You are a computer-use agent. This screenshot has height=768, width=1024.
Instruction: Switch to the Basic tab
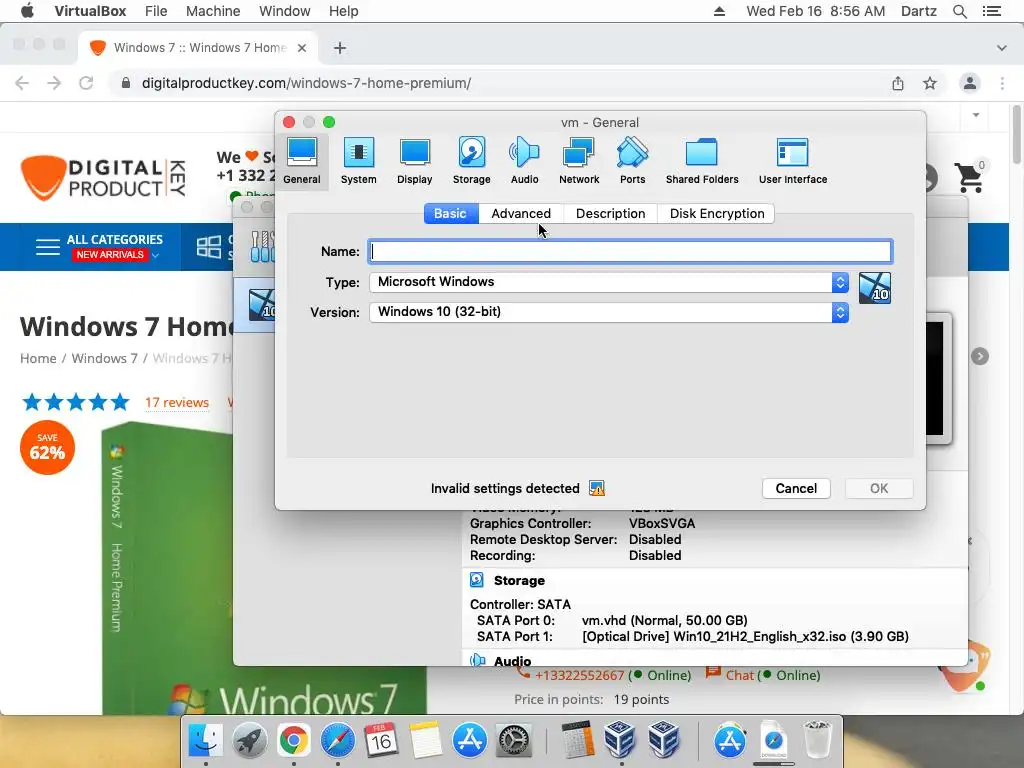tap(451, 214)
